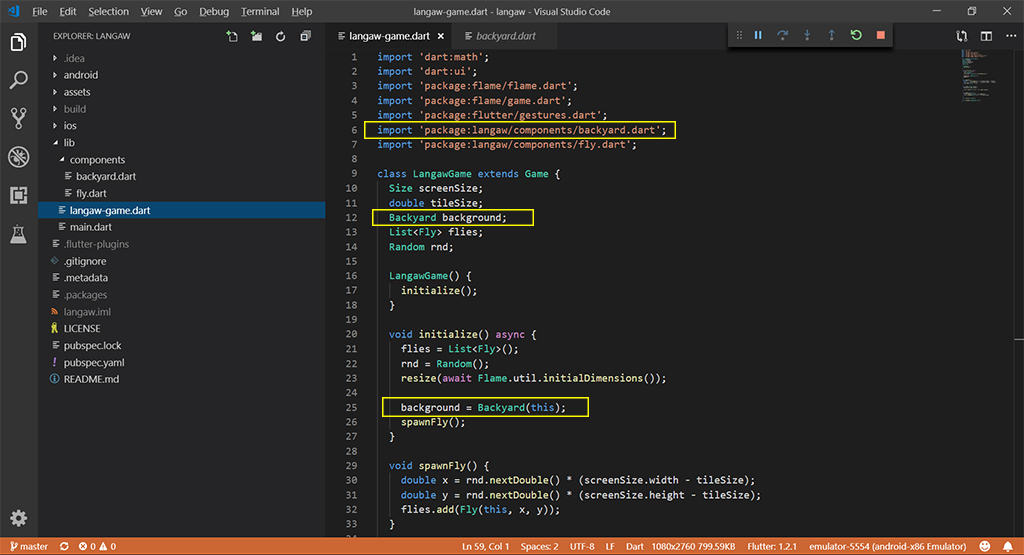Pause the debug session
1024x555 pixels.
coord(758,35)
